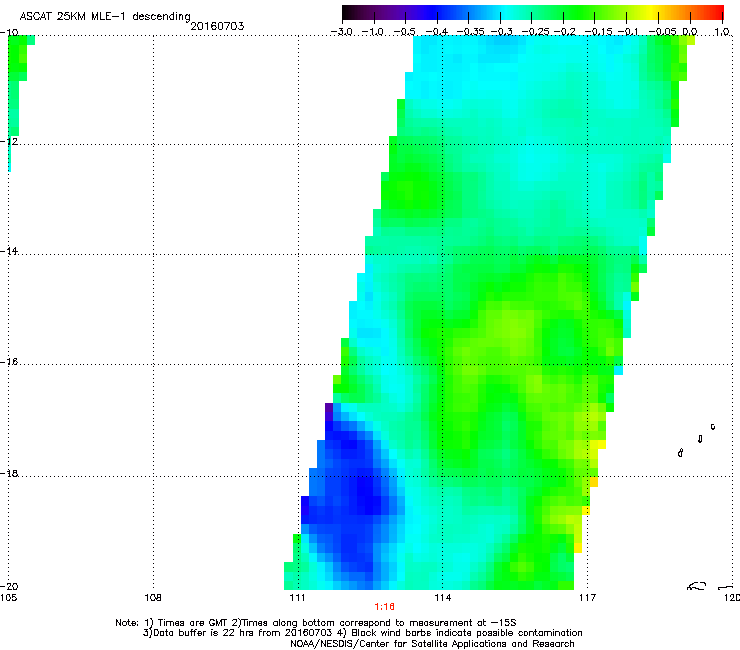Click the red end of color bar
Viewport: 740px width, 650px height.
click(x=717, y=12)
